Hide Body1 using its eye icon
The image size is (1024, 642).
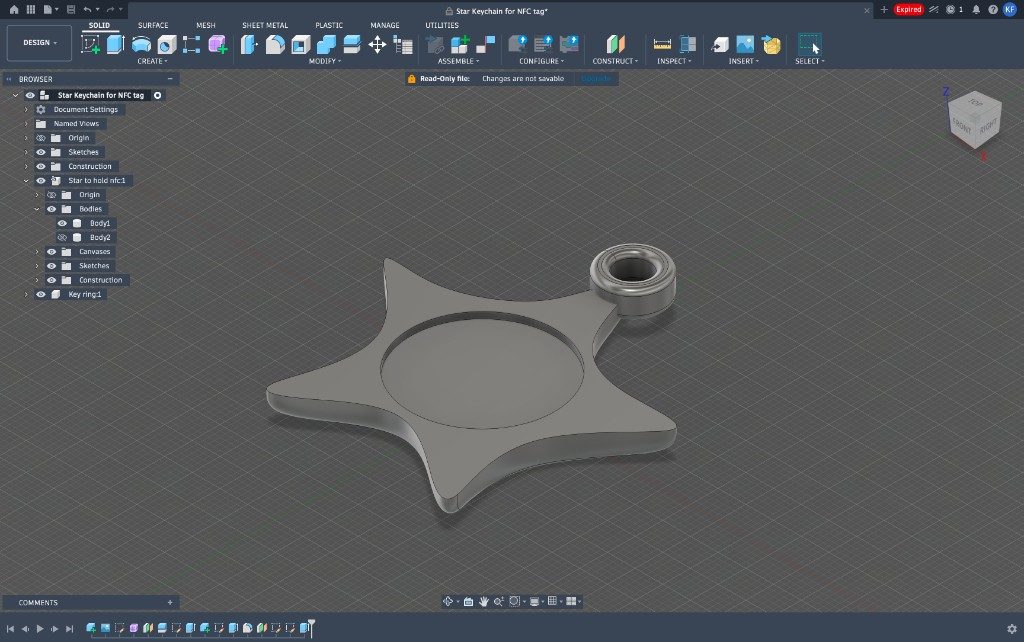pyautogui.click(x=62, y=223)
